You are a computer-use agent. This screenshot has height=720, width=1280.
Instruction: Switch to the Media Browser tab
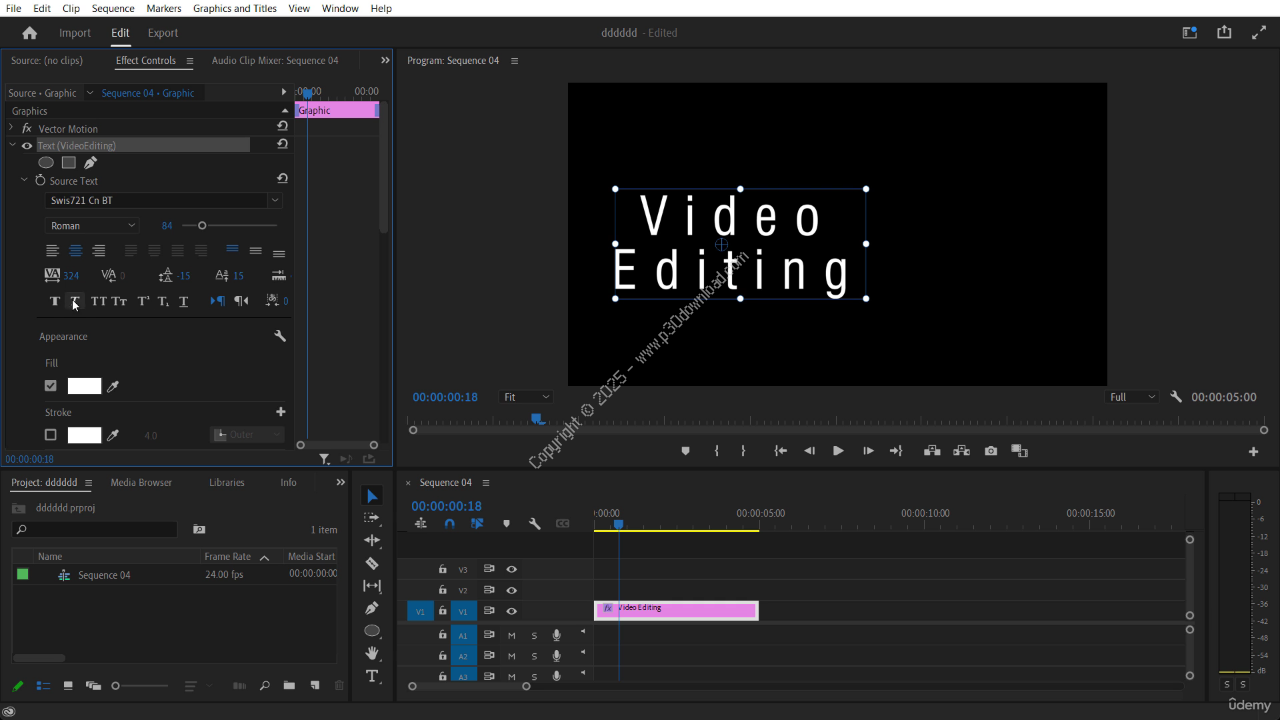coord(141,483)
